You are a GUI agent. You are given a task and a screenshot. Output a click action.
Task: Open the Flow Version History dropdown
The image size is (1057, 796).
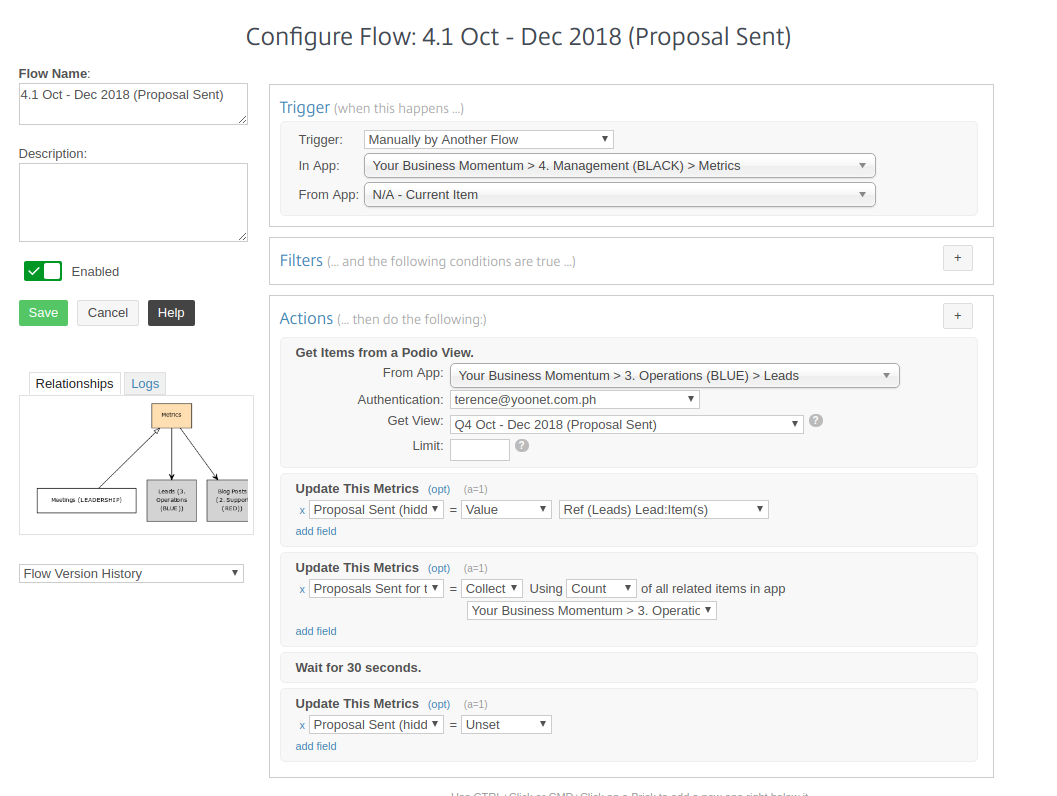[x=131, y=574]
